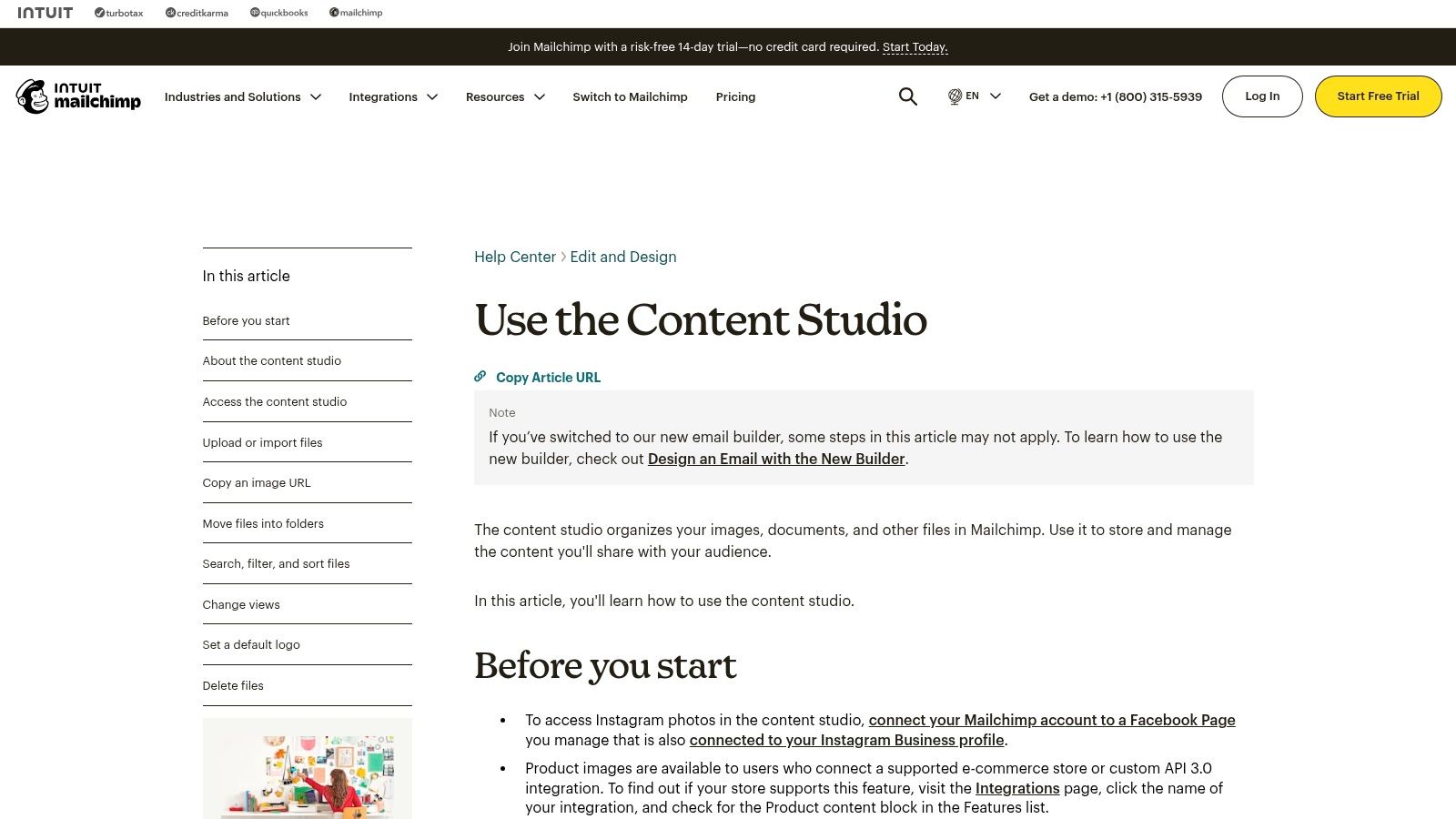Click the Log In button
1456x819 pixels.
pos(1262,96)
